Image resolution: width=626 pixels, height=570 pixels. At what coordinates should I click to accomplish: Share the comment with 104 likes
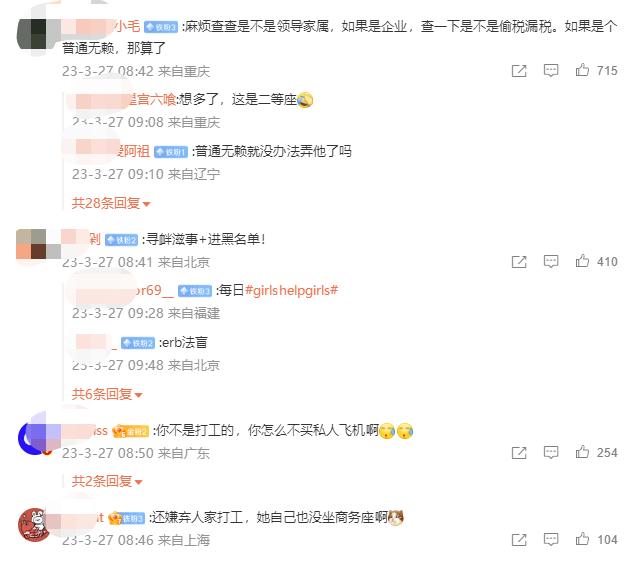click(x=519, y=540)
